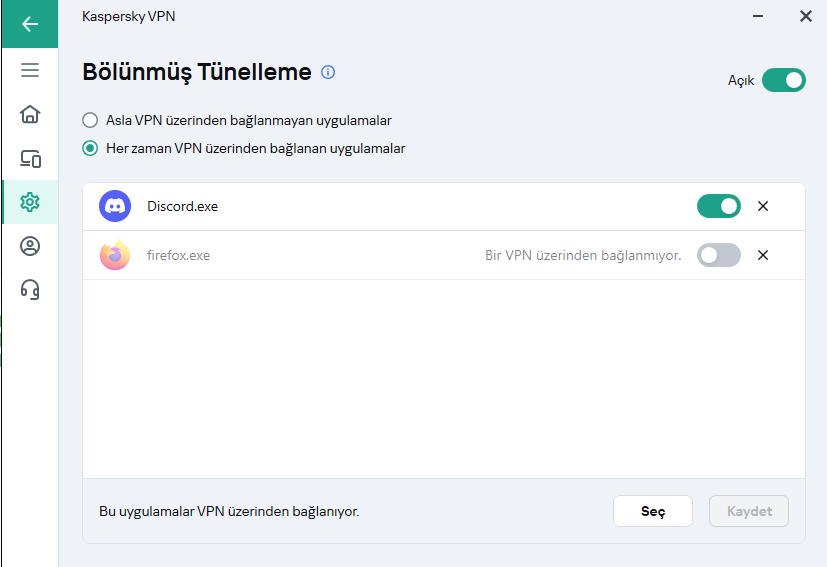The image size is (827, 567).
Task: Go to the Home sidebar icon
Action: tap(30, 114)
